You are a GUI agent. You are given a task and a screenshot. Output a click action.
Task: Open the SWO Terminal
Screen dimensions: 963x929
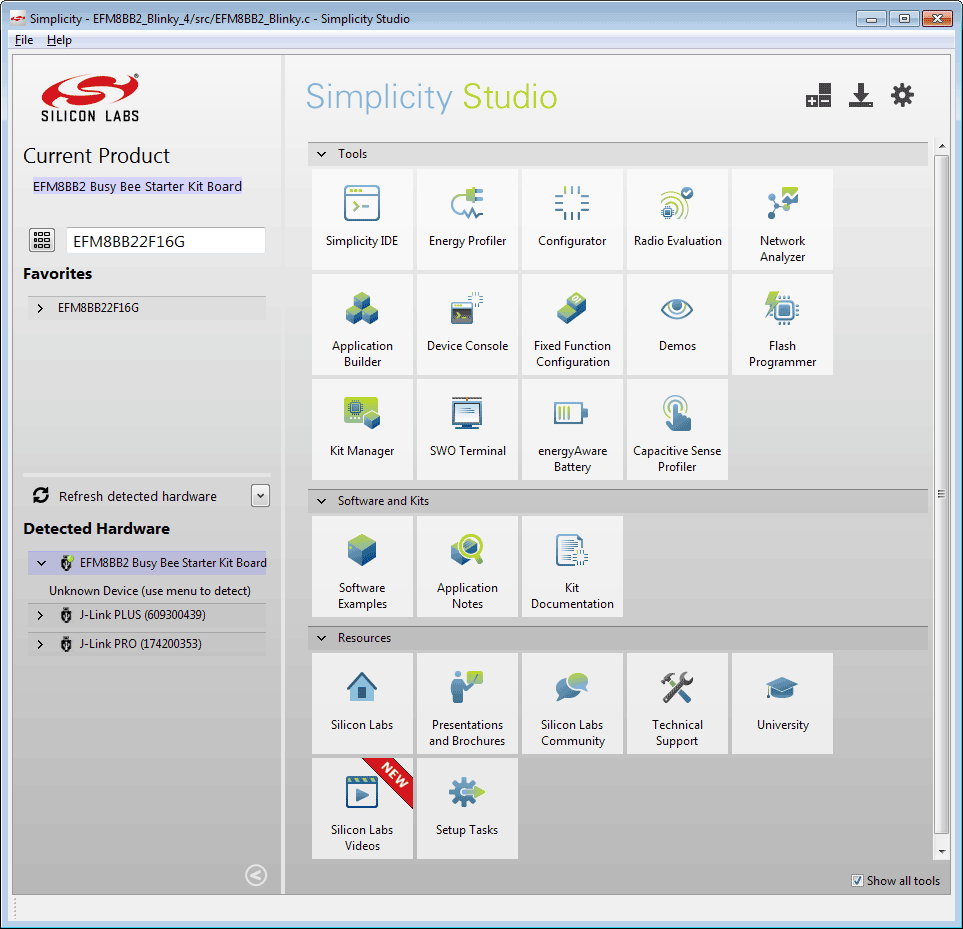[x=467, y=428]
